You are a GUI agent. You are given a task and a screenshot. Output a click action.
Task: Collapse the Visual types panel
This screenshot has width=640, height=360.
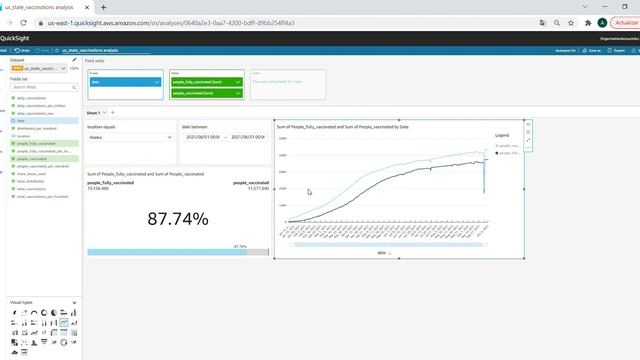pos(74,302)
